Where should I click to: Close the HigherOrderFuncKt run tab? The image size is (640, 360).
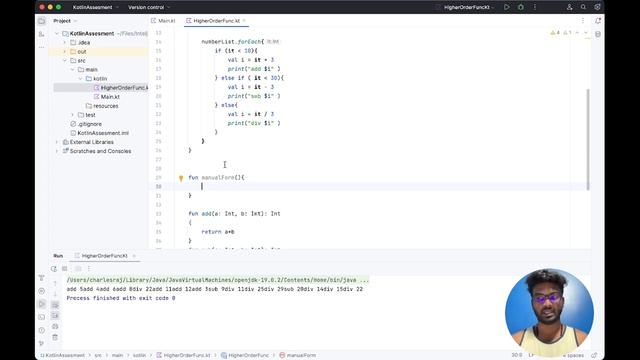pyautogui.click(x=133, y=256)
